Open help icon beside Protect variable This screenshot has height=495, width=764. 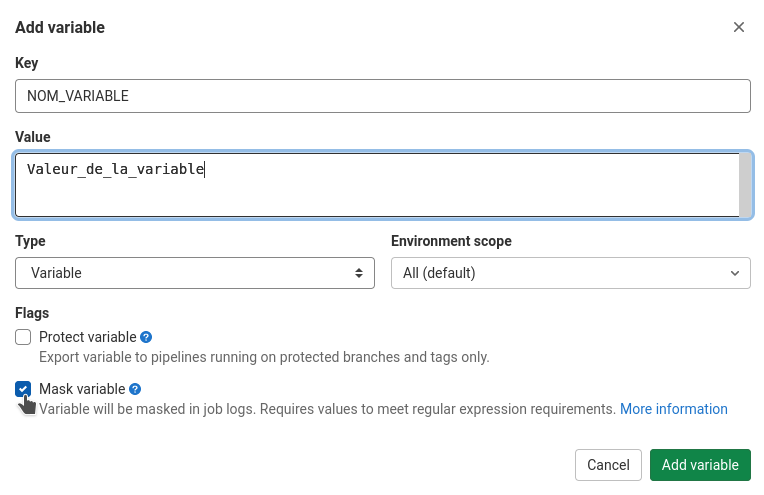[x=146, y=337]
